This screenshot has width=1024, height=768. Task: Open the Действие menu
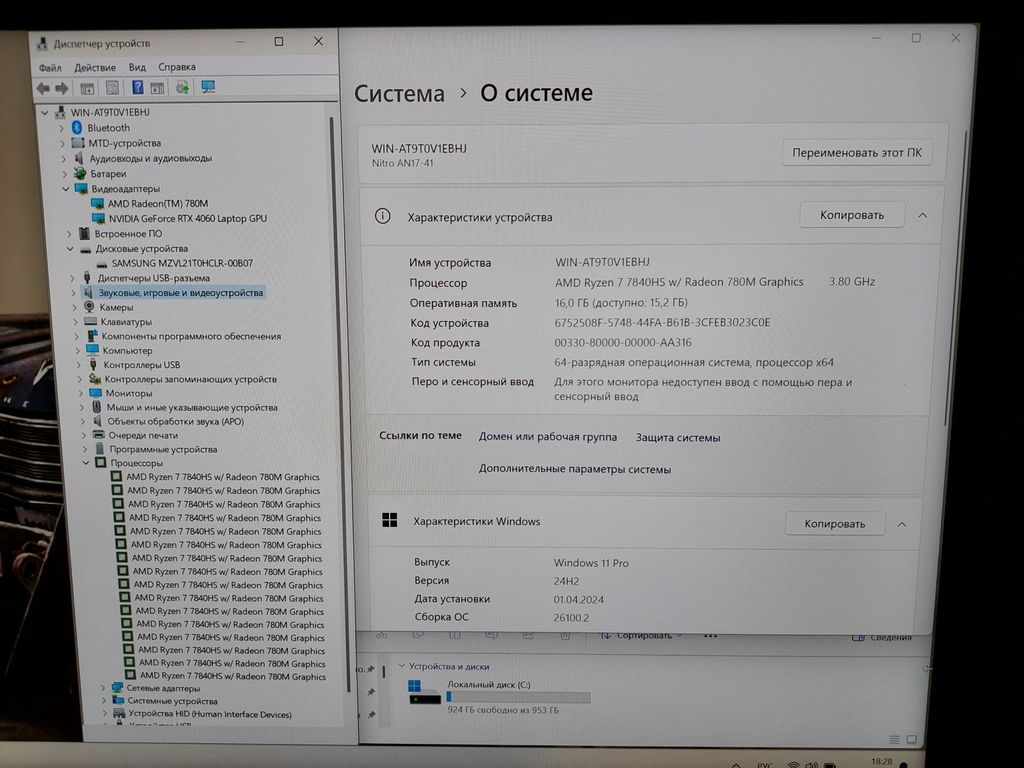pyautogui.click(x=95, y=67)
